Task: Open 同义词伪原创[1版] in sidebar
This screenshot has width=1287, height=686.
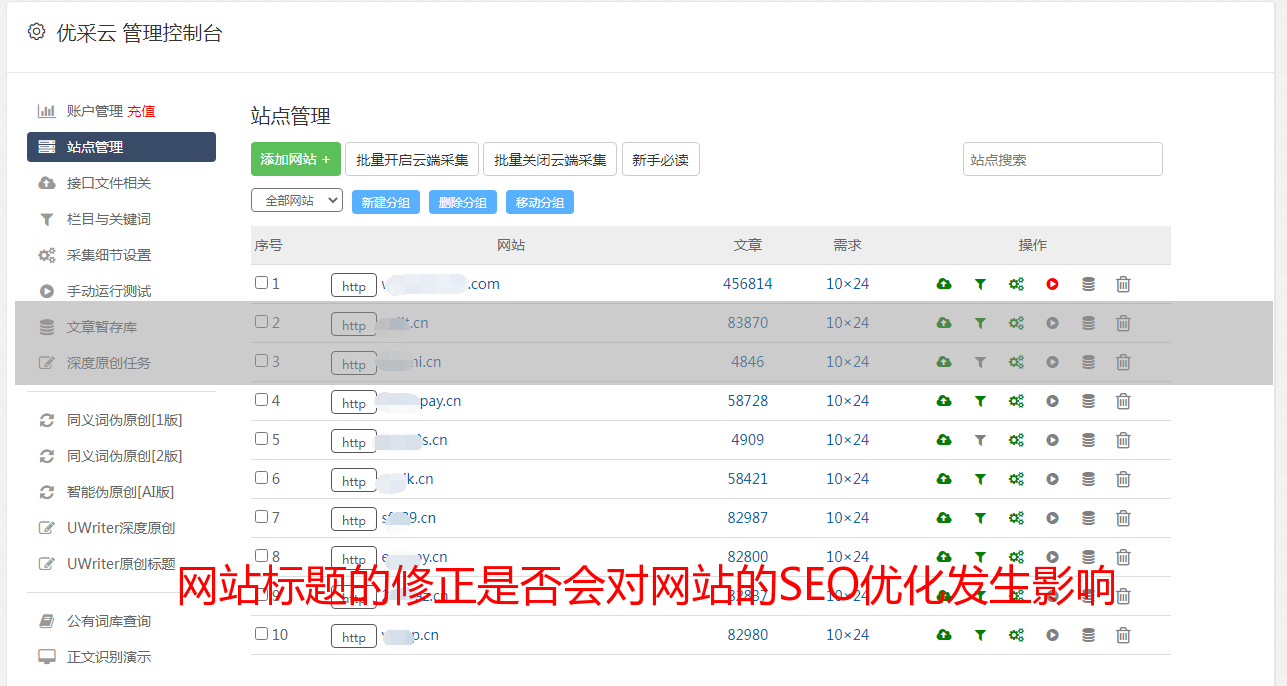Action: click(x=125, y=420)
